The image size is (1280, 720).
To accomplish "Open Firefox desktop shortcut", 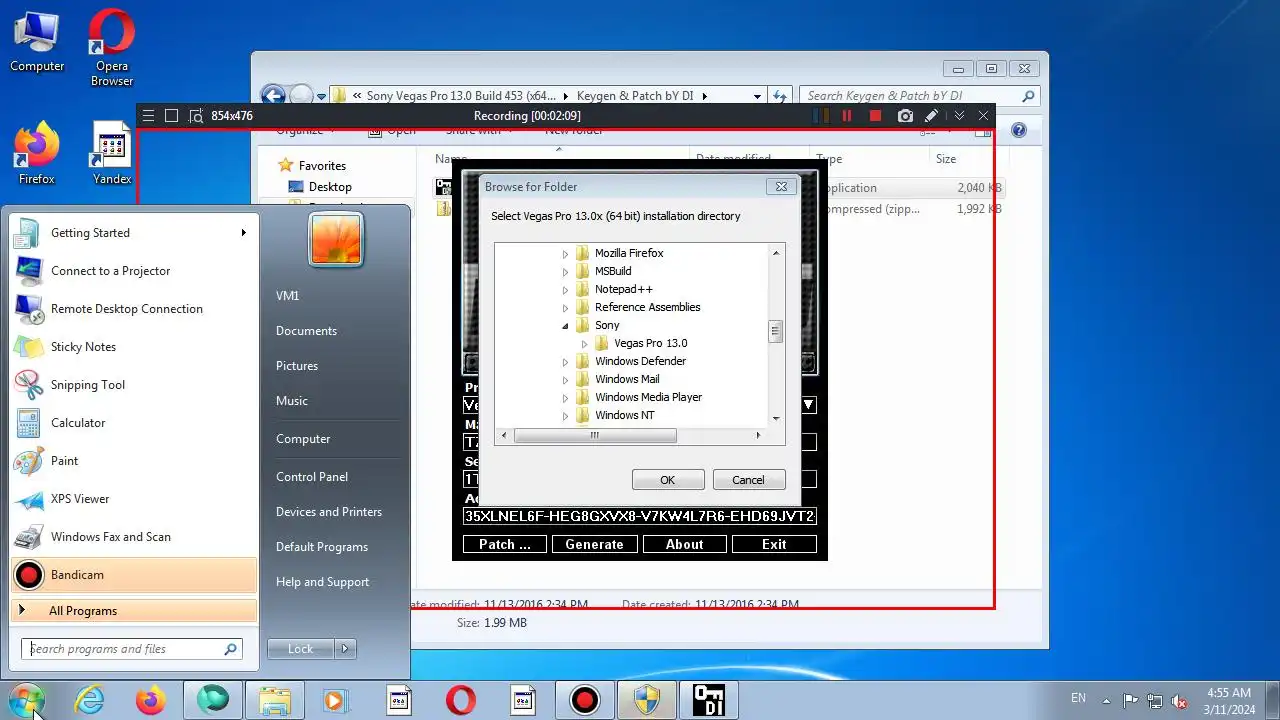I will 37,153.
